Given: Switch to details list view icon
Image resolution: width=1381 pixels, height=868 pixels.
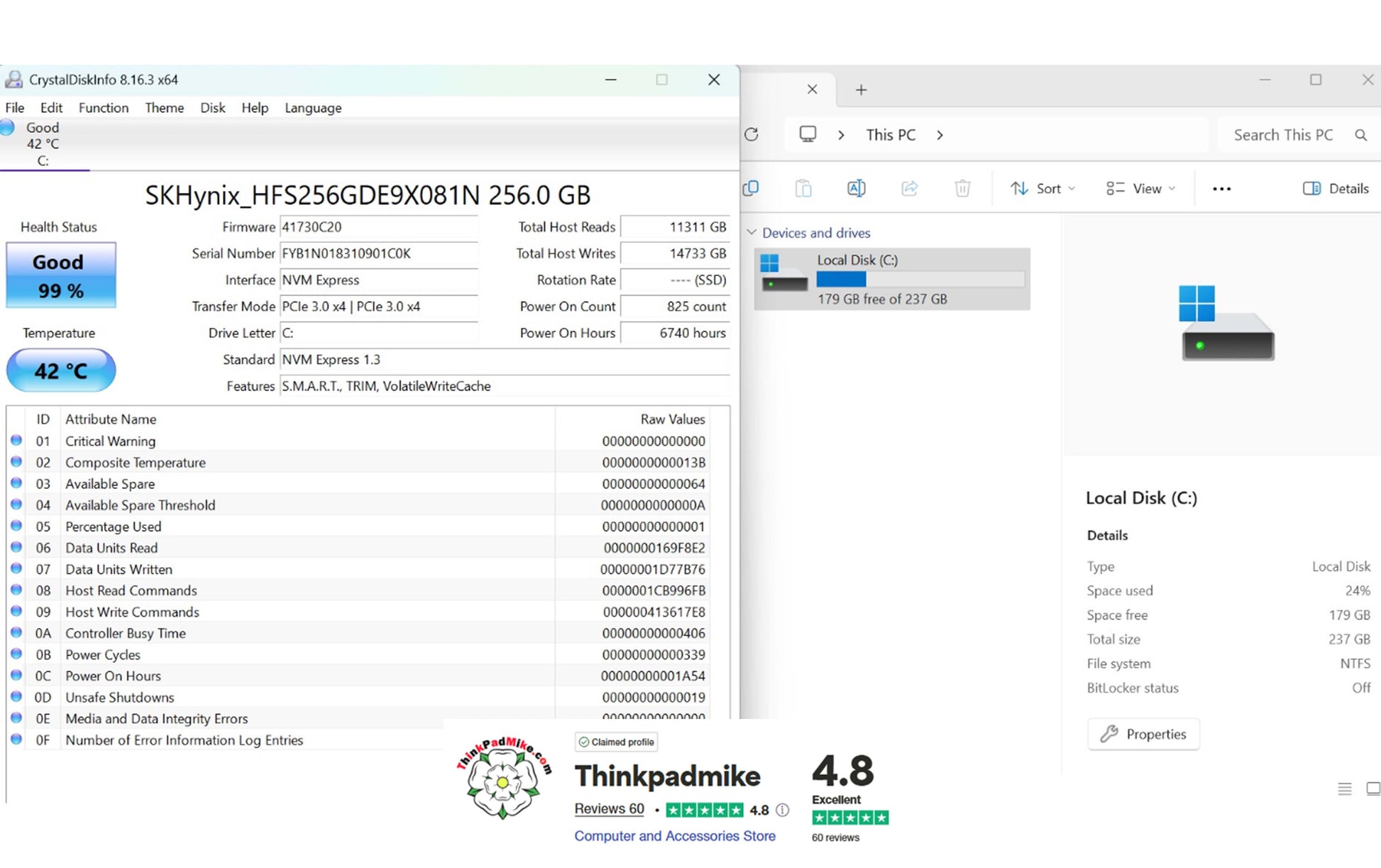Looking at the screenshot, I should point(1344,789).
